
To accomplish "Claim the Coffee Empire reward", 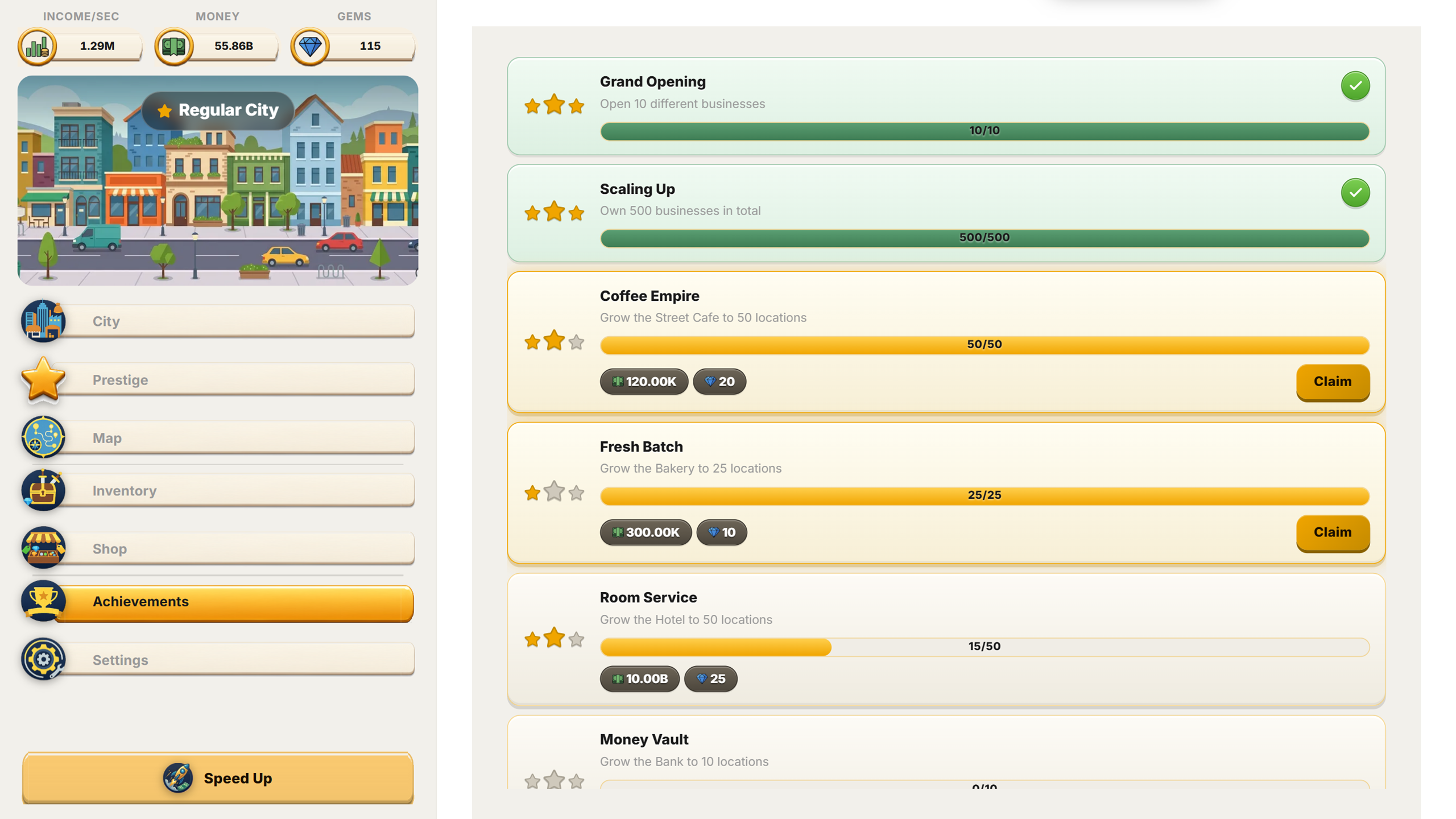I will point(1333,382).
